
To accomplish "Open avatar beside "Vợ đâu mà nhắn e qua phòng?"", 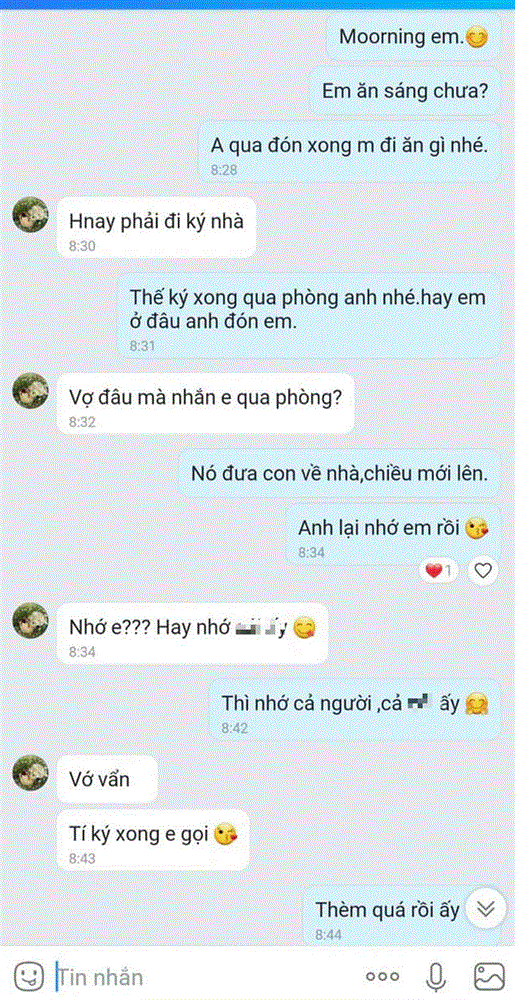I will pos(31,390).
